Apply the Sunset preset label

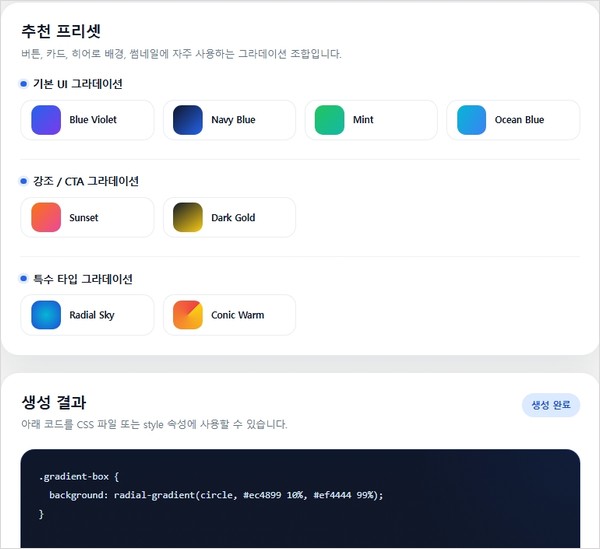(84, 218)
